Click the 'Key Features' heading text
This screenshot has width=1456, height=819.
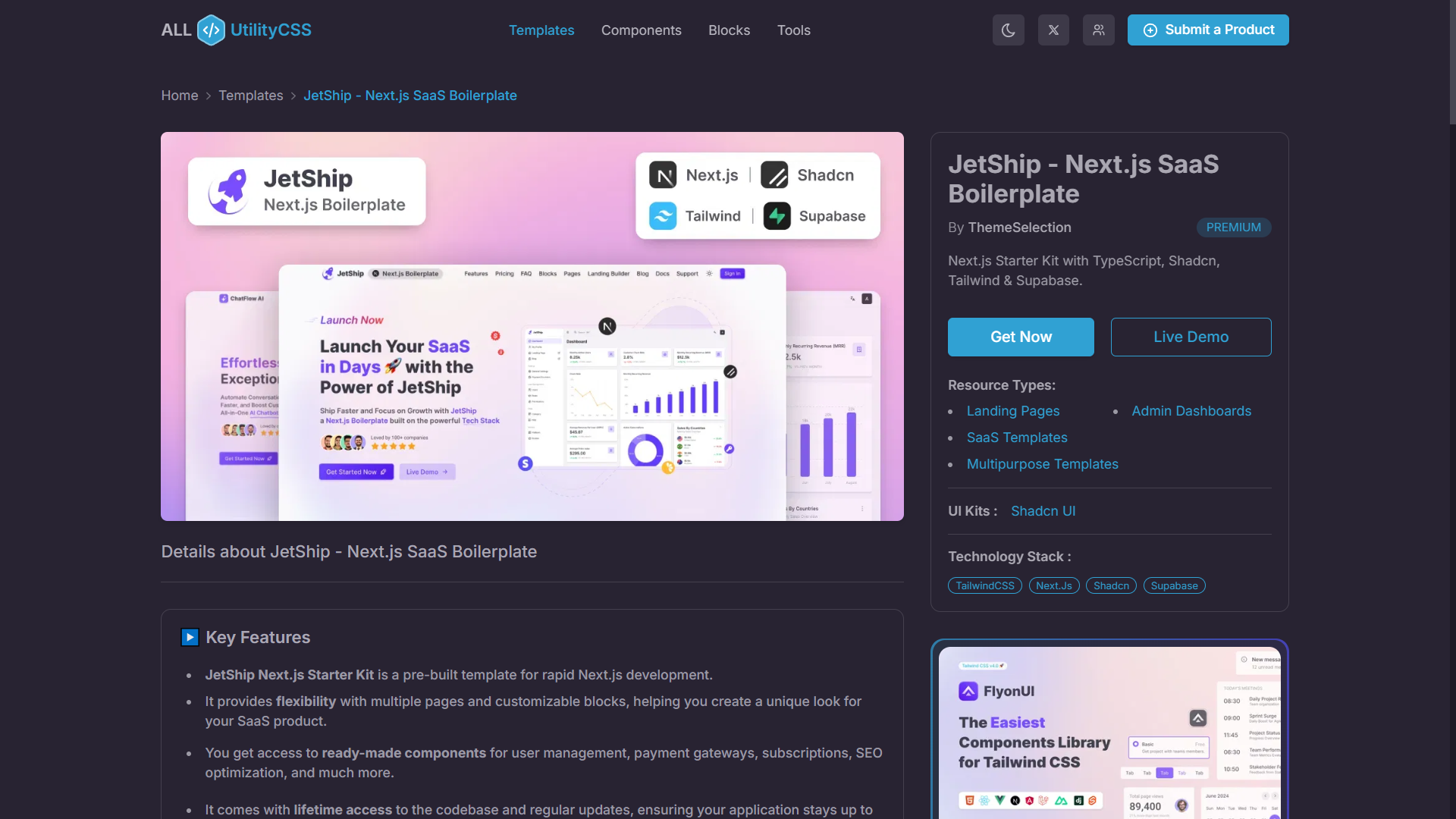coord(258,638)
